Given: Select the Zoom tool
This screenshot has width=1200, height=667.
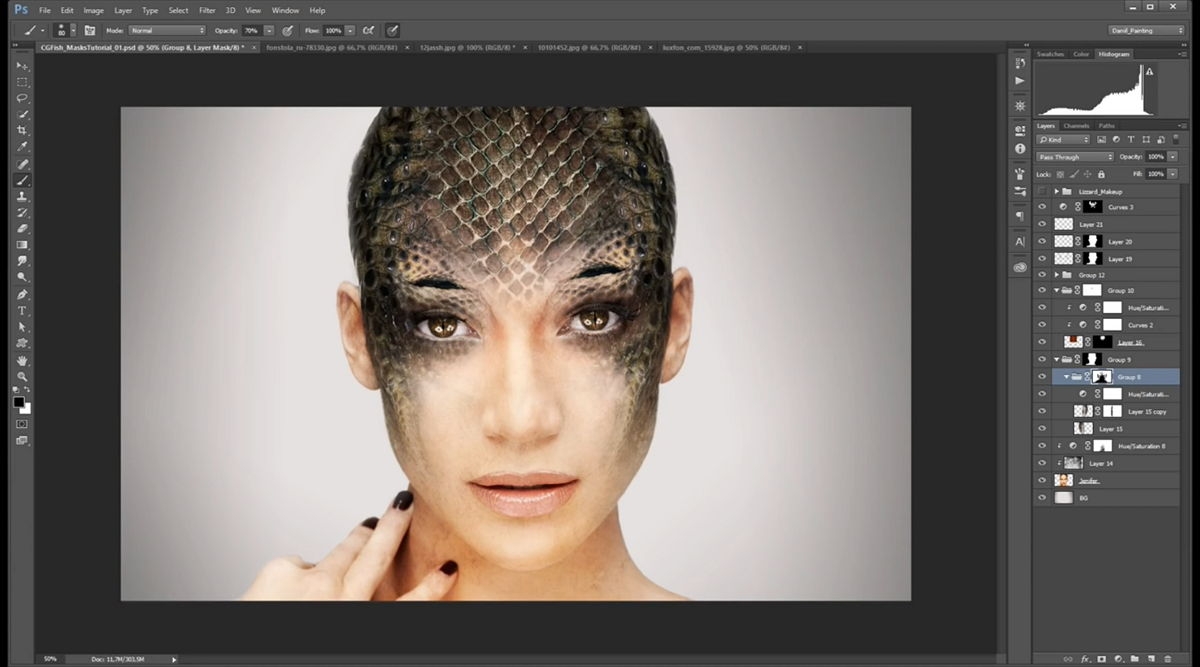Looking at the screenshot, I should pos(22,376).
